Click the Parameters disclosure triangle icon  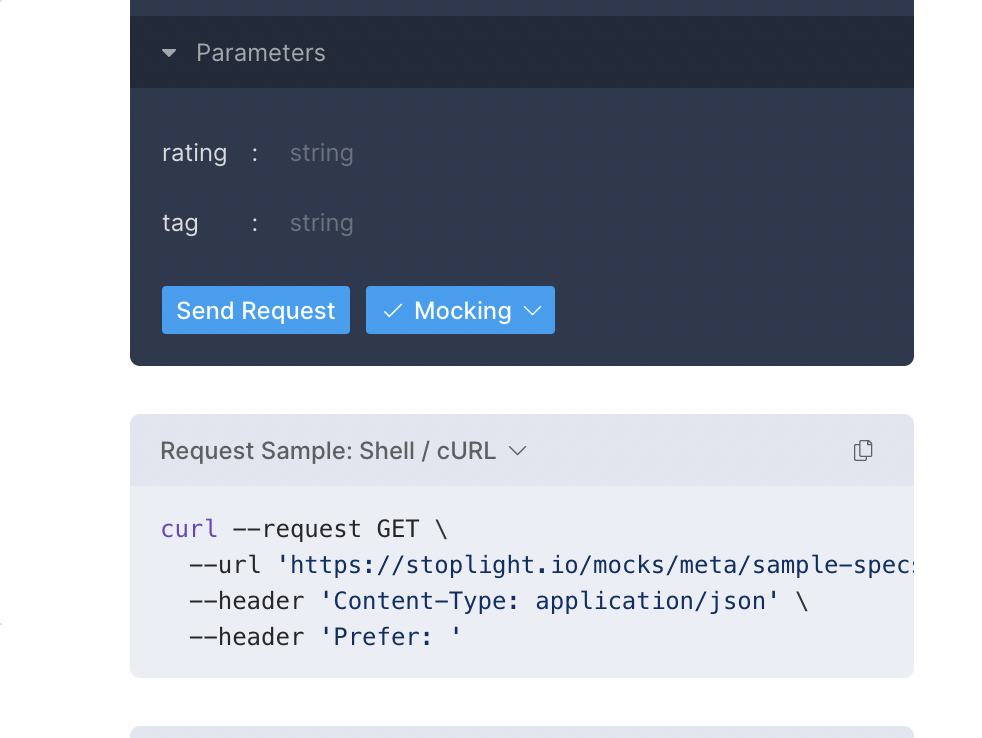169,53
